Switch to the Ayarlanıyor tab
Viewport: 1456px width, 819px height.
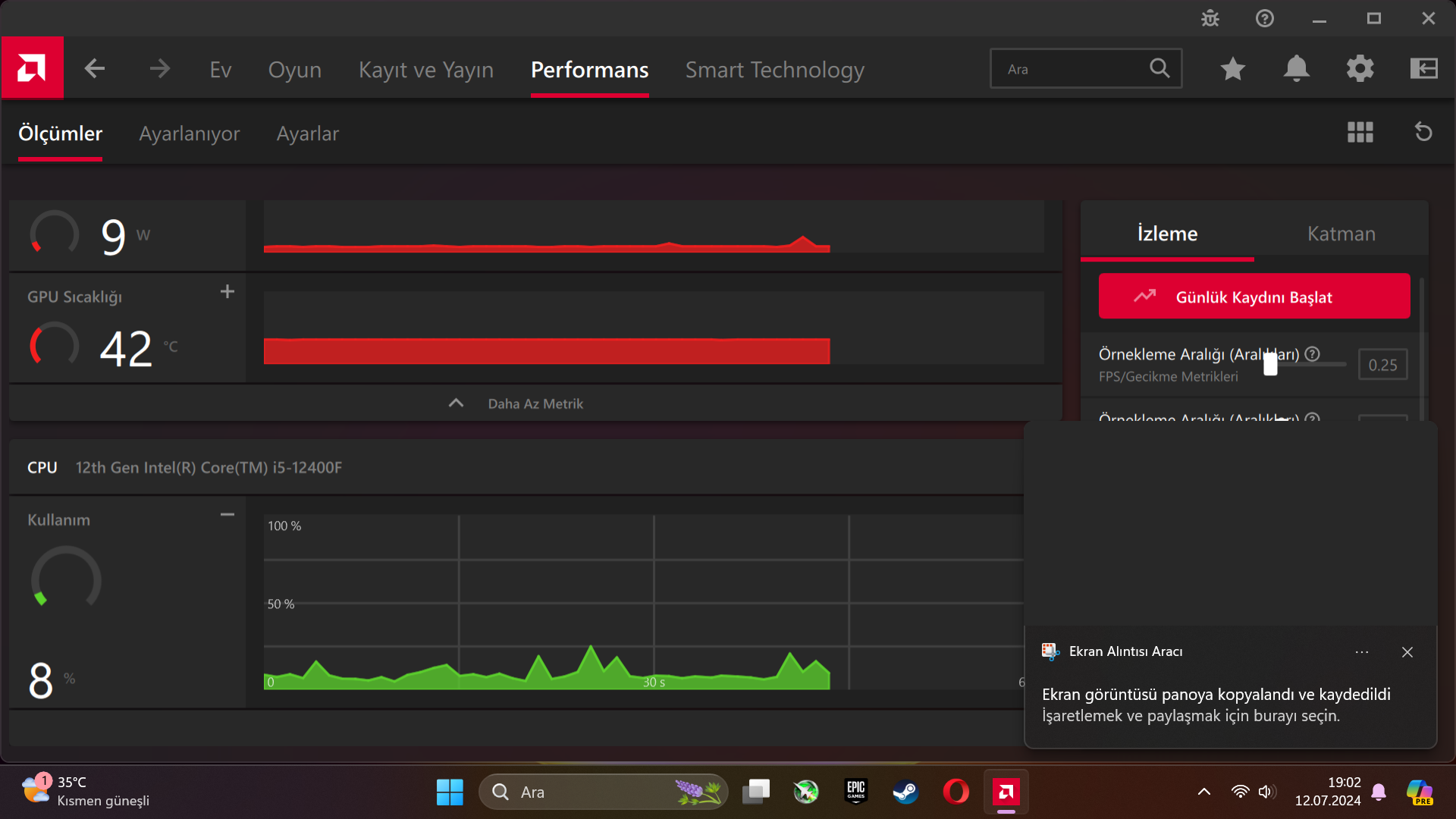pos(189,133)
